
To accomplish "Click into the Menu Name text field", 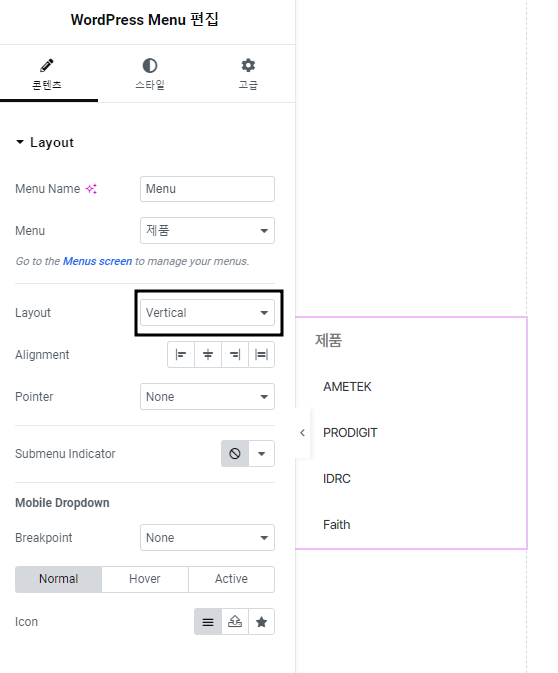I will 207,189.
